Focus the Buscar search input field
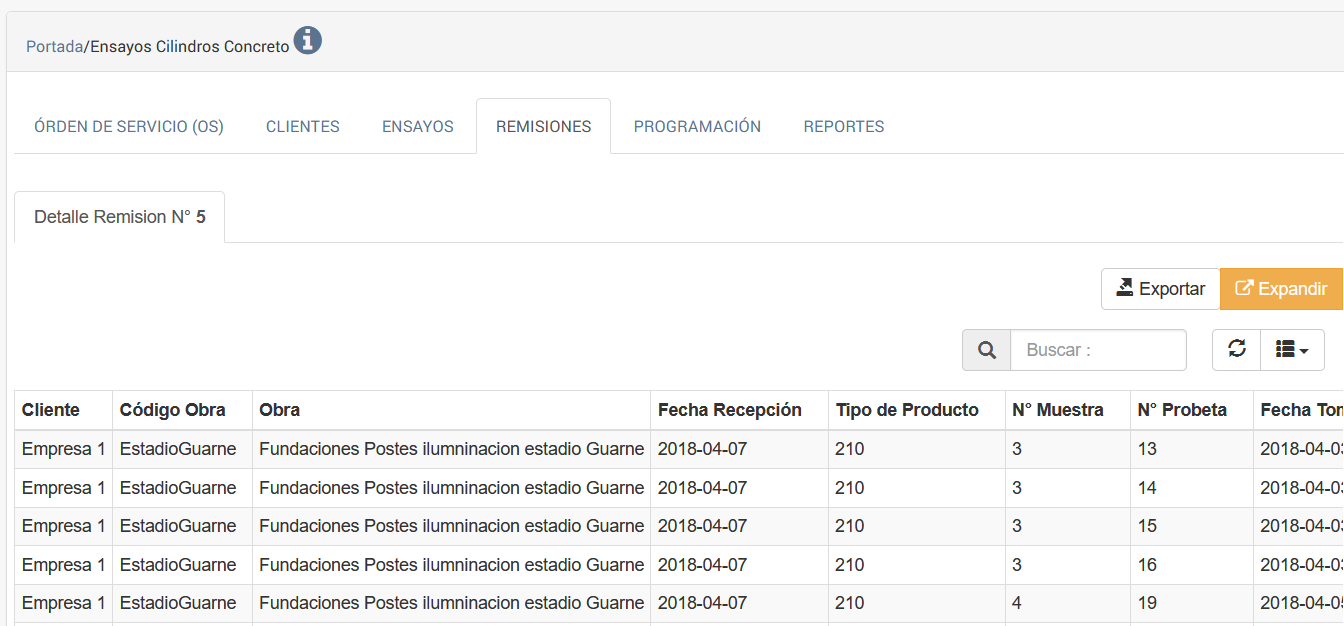 pos(1098,350)
